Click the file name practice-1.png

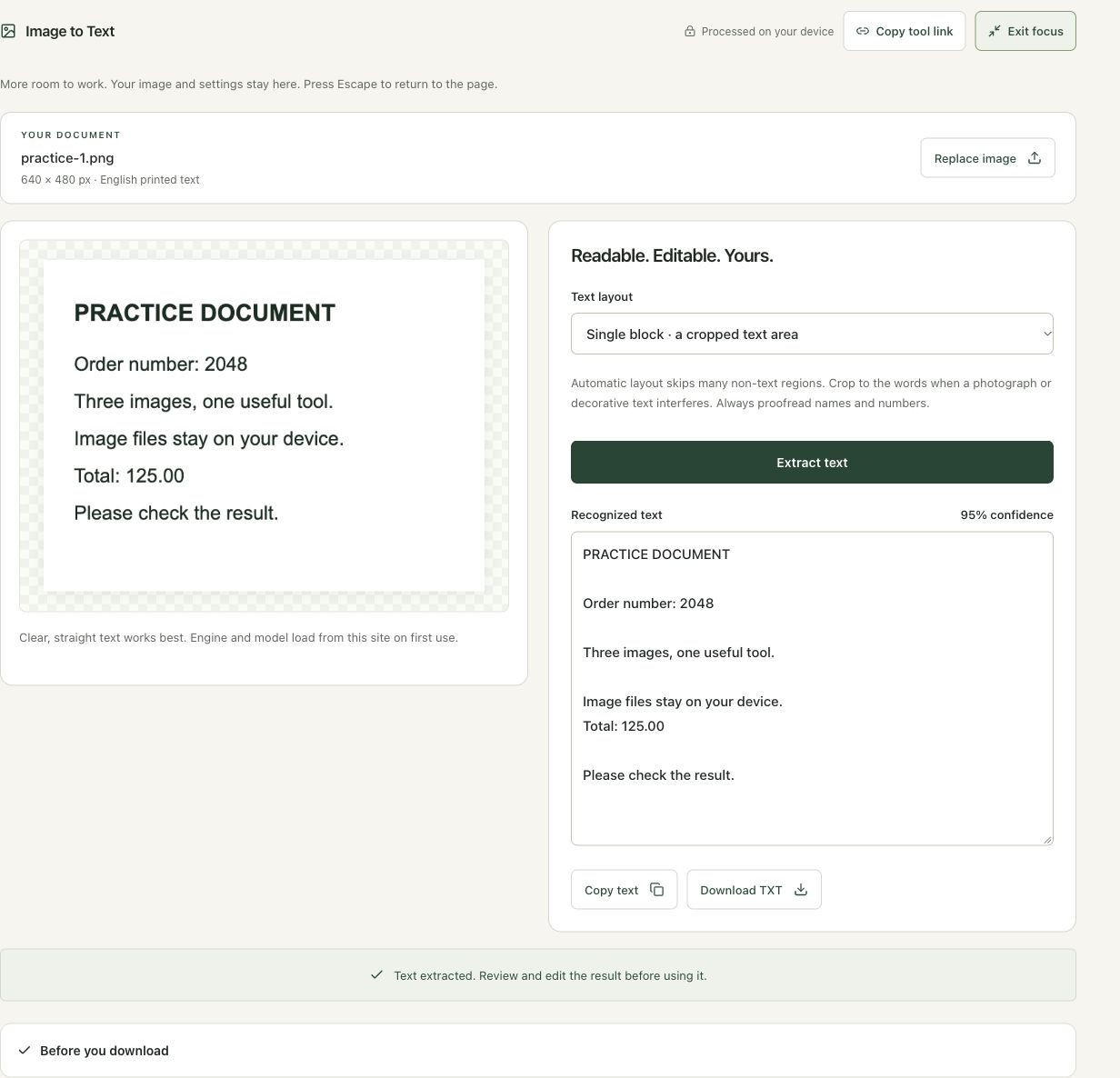tap(67, 157)
